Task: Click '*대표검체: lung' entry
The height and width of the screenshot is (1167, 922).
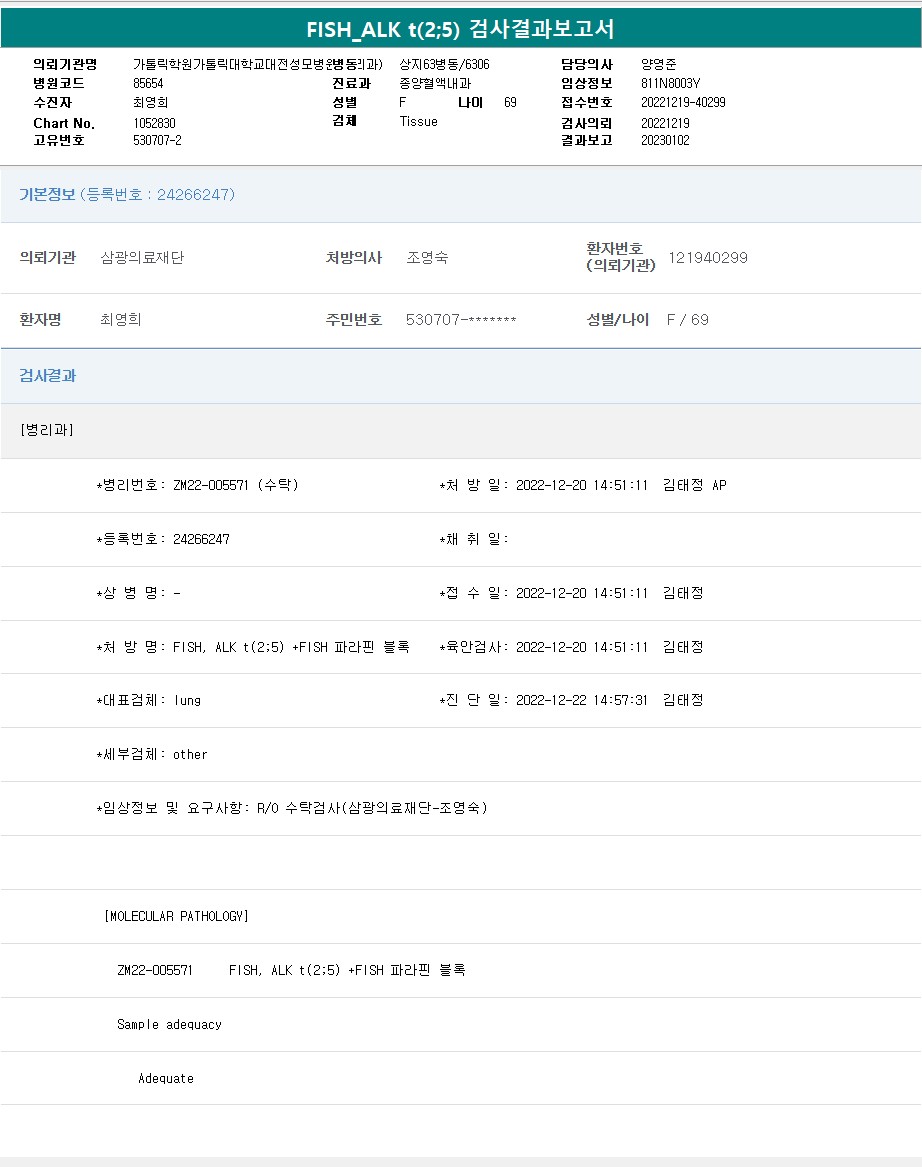Action: point(149,700)
